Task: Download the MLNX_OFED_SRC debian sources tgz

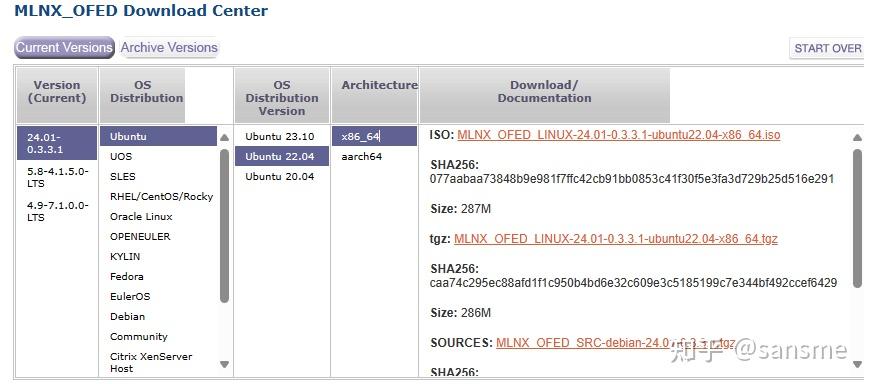Action: click(615, 342)
